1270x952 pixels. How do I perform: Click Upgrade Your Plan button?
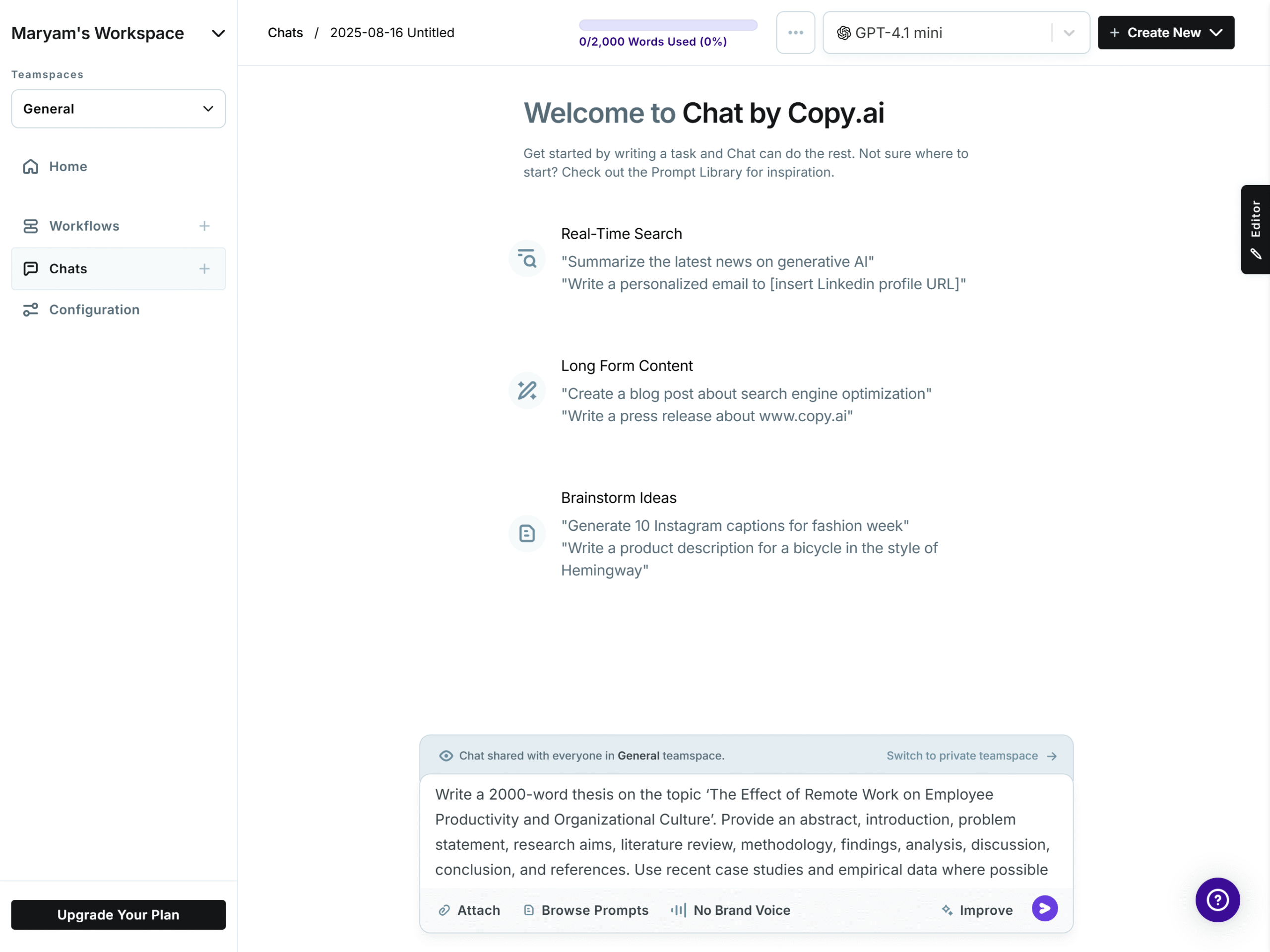pos(118,915)
